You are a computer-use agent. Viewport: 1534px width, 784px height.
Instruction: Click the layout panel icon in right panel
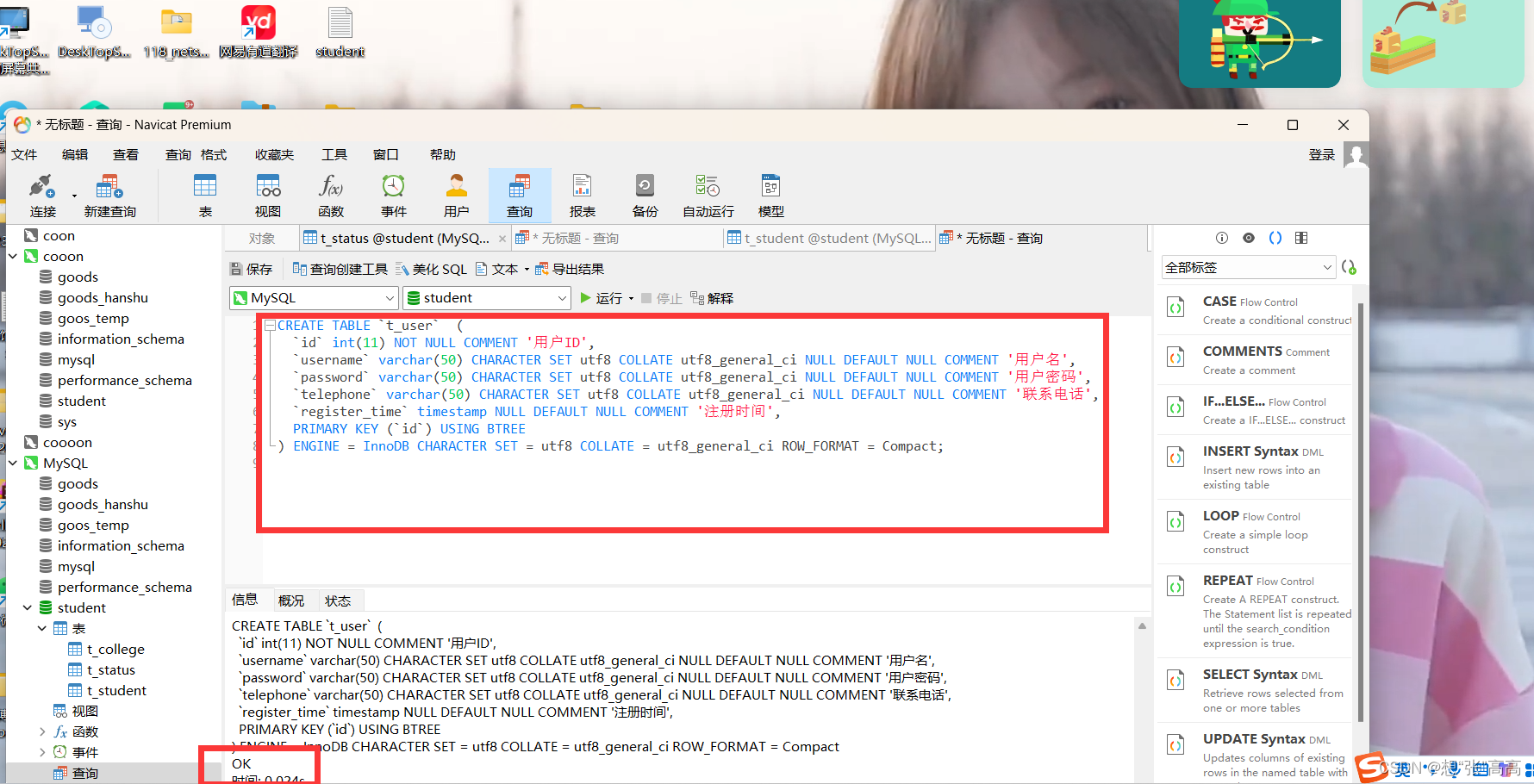(x=1301, y=238)
